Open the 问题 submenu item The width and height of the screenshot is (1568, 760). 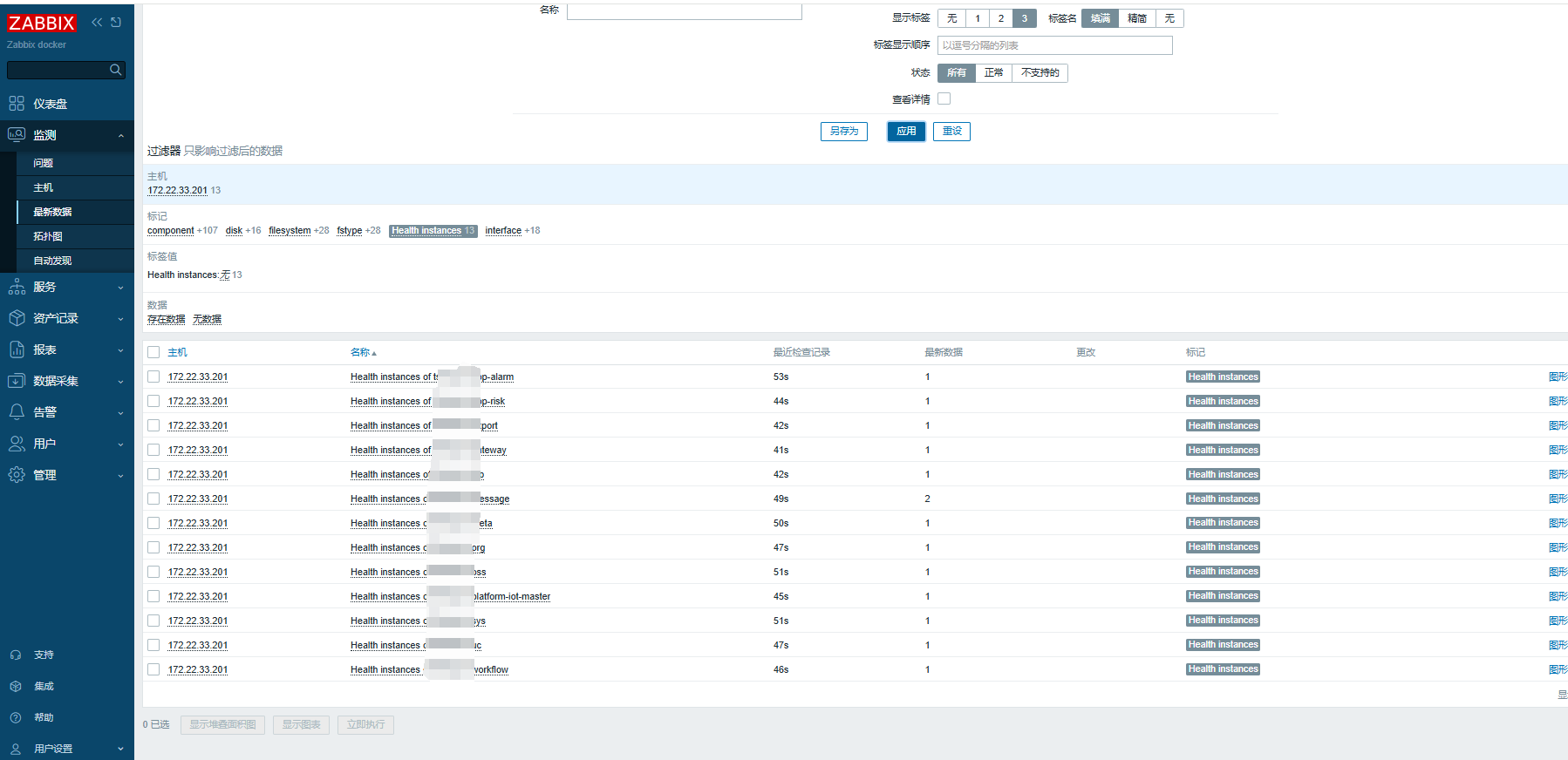pos(75,163)
